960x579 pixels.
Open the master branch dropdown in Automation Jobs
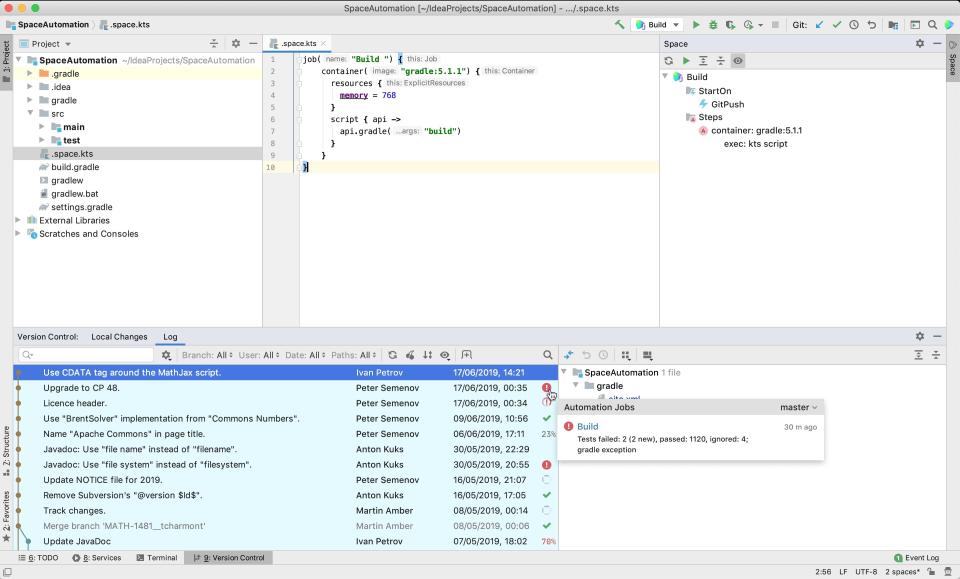(799, 407)
